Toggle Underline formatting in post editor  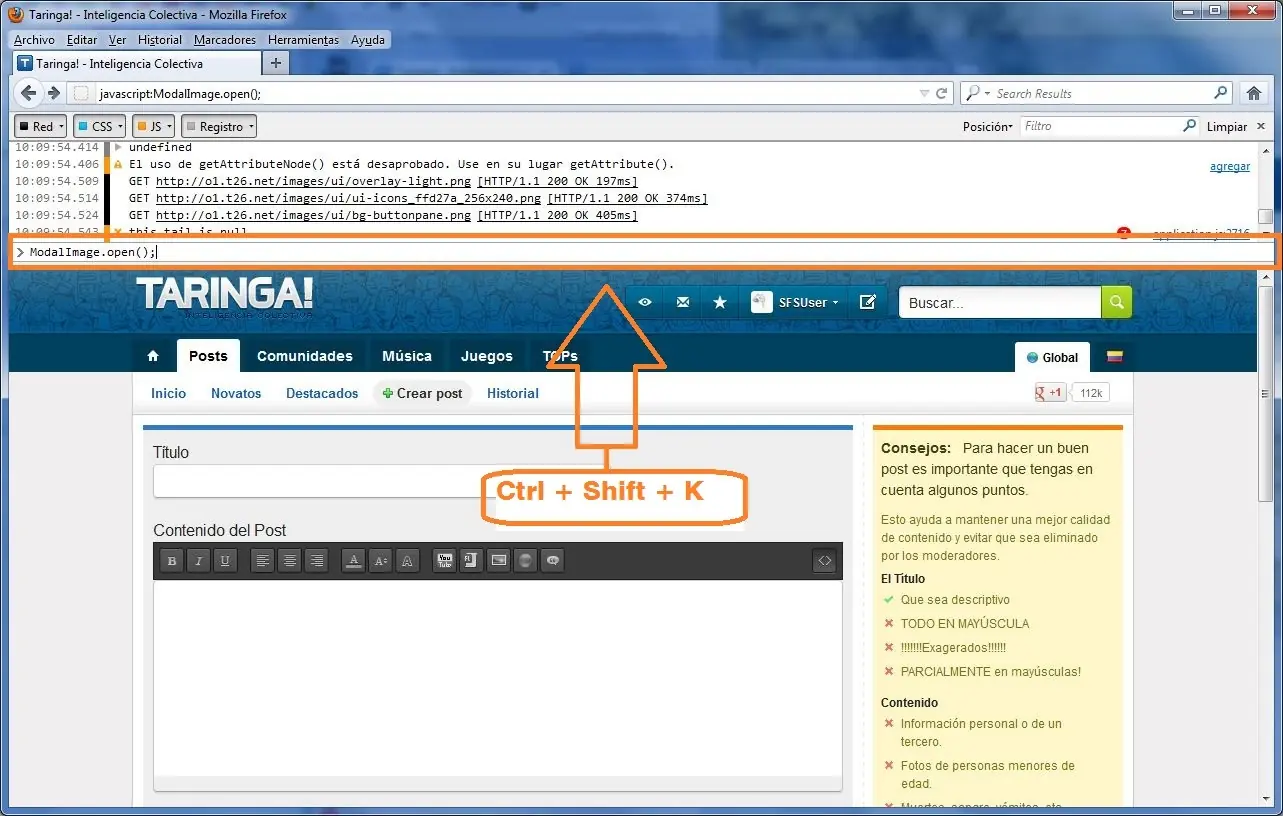[x=225, y=561]
